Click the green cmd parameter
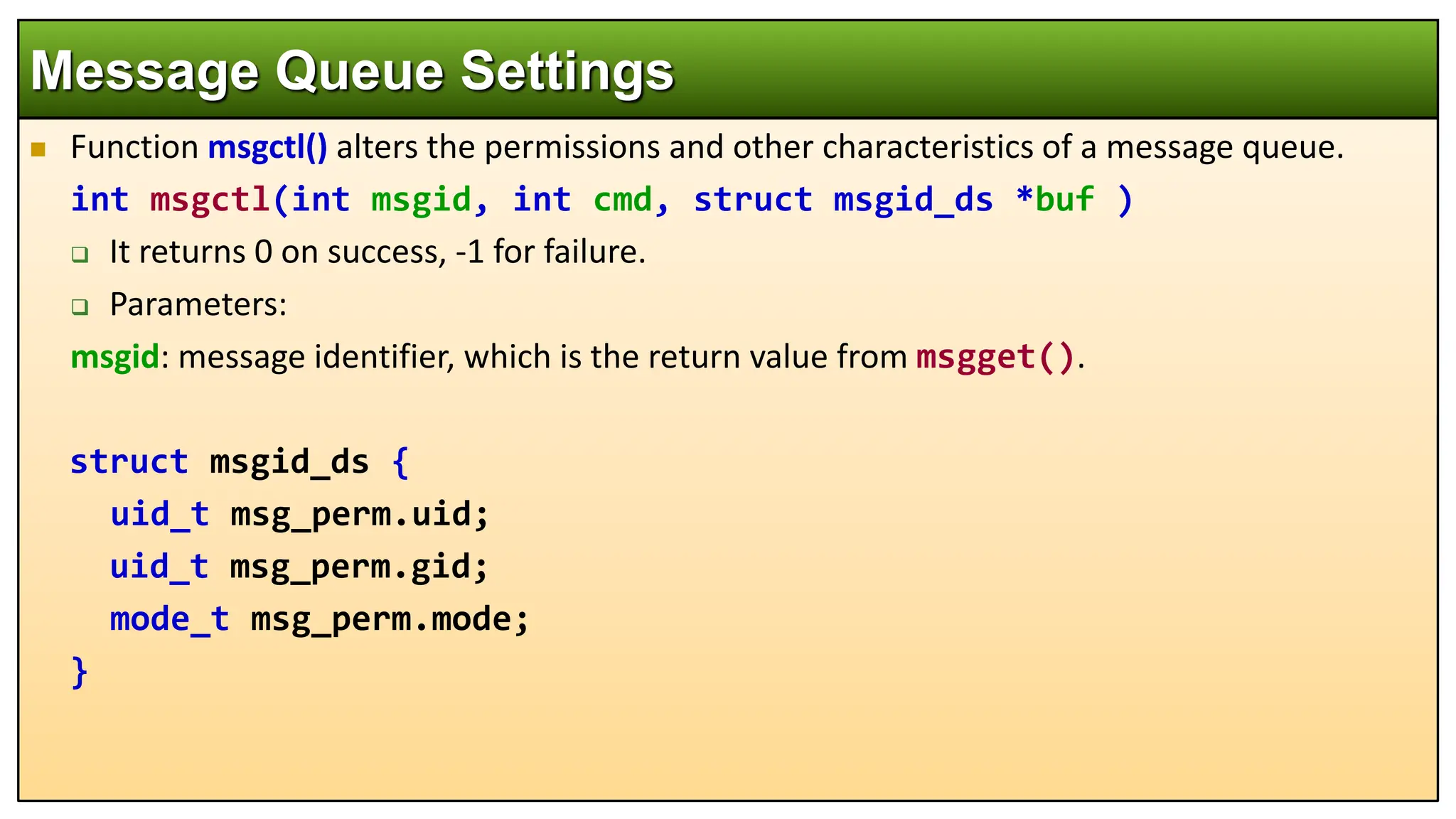This screenshot has height=819, width=1456. (622, 200)
